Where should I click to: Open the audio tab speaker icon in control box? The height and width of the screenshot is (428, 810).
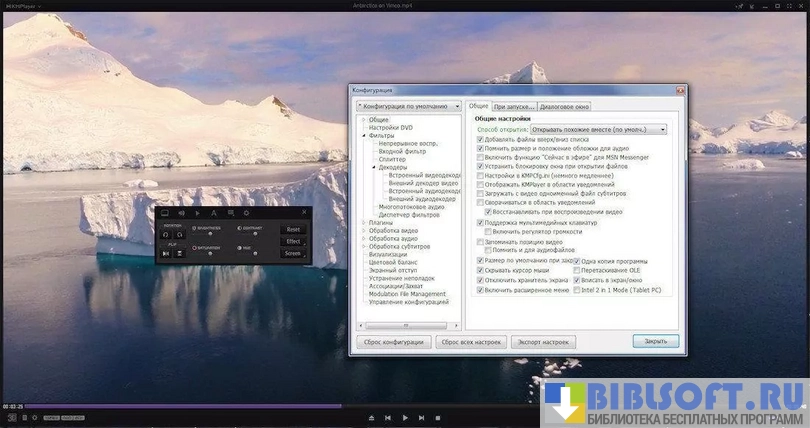pos(181,213)
